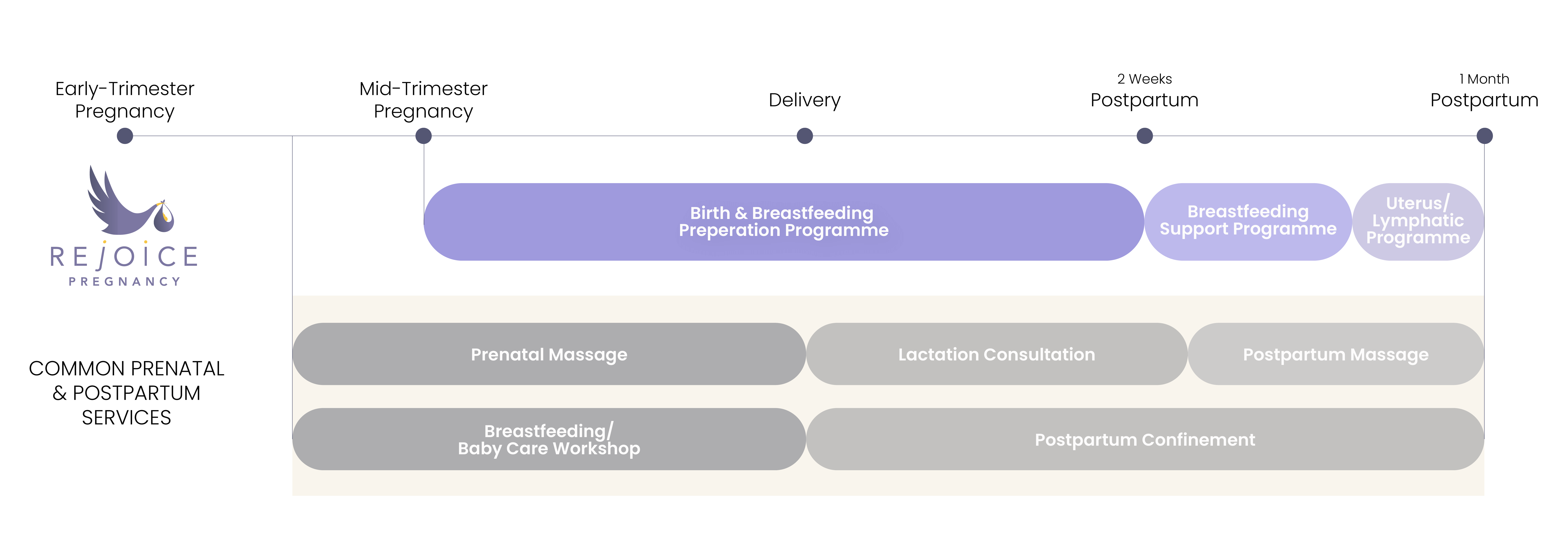Select the Mid-Trimester Pregnancy label
Screen dimensions: 1568x552
coord(424,100)
